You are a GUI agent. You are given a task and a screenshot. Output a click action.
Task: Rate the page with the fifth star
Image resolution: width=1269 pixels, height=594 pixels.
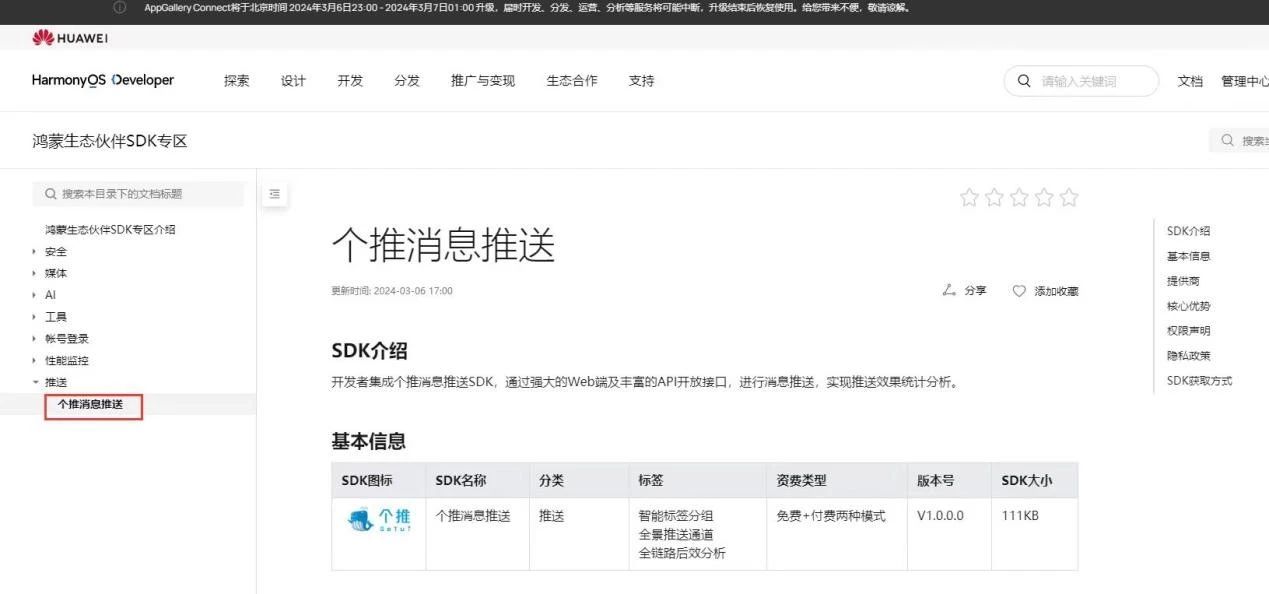pyautogui.click(x=1069, y=197)
